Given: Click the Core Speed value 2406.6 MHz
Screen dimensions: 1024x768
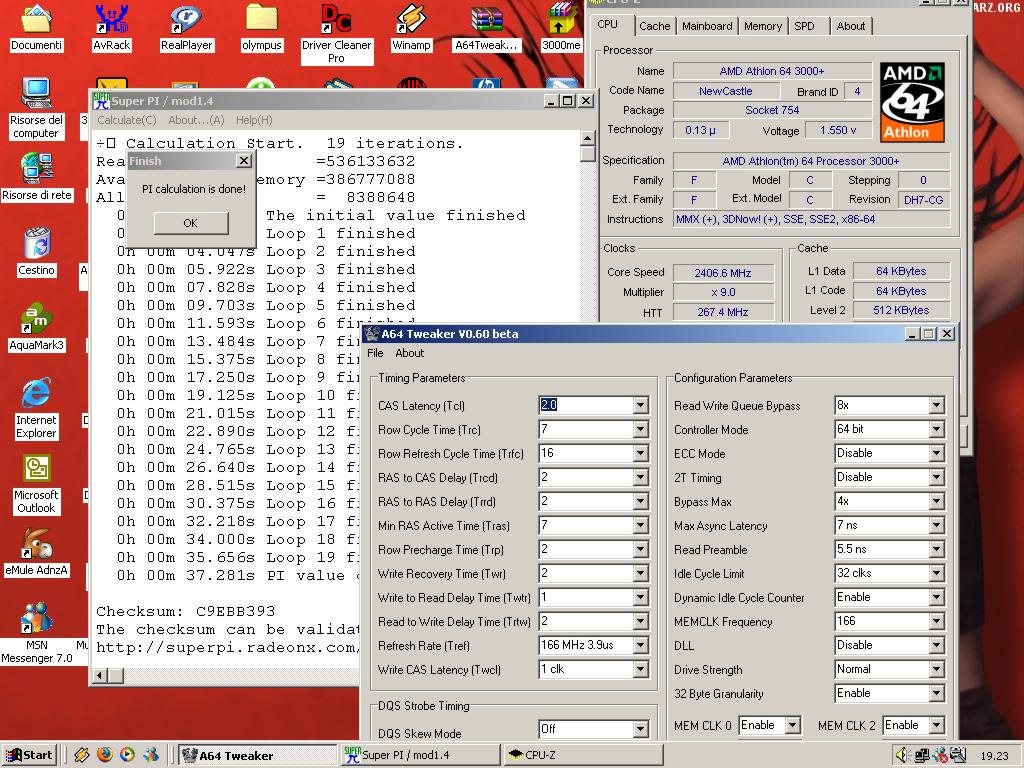Looking at the screenshot, I should (x=723, y=273).
